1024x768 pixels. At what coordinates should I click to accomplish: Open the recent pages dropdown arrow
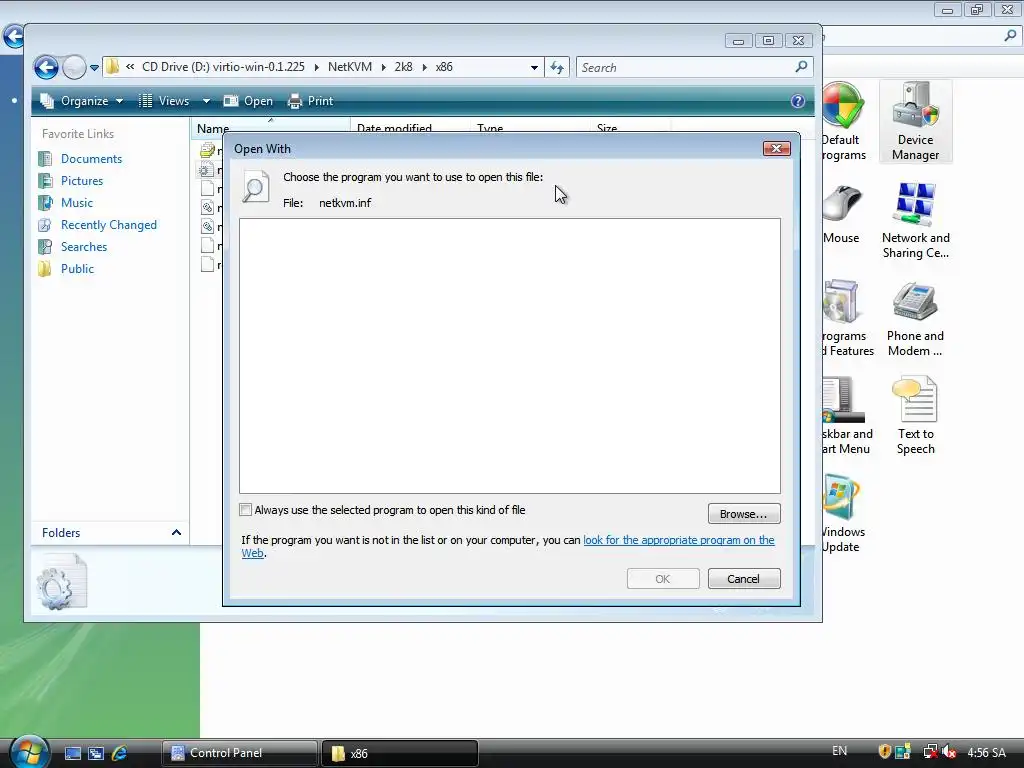(x=94, y=67)
